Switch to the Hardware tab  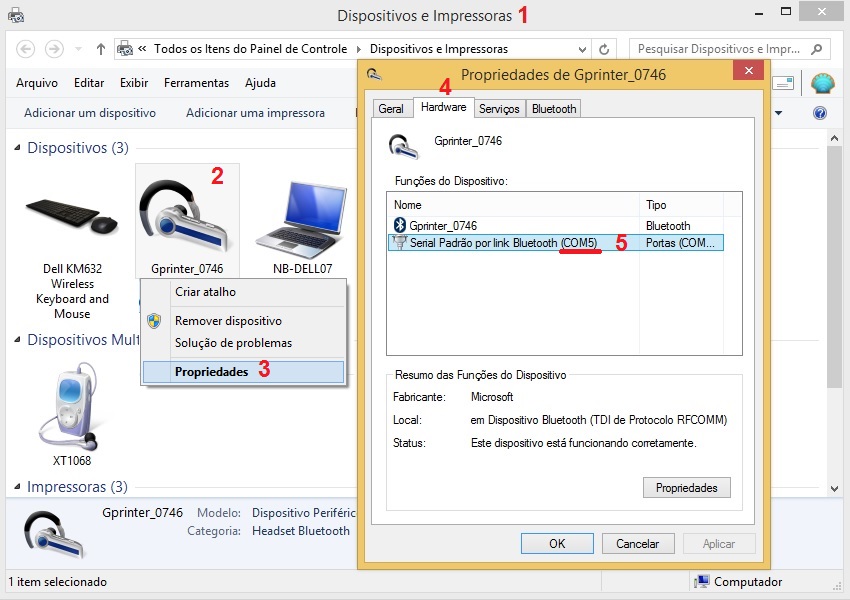443,107
